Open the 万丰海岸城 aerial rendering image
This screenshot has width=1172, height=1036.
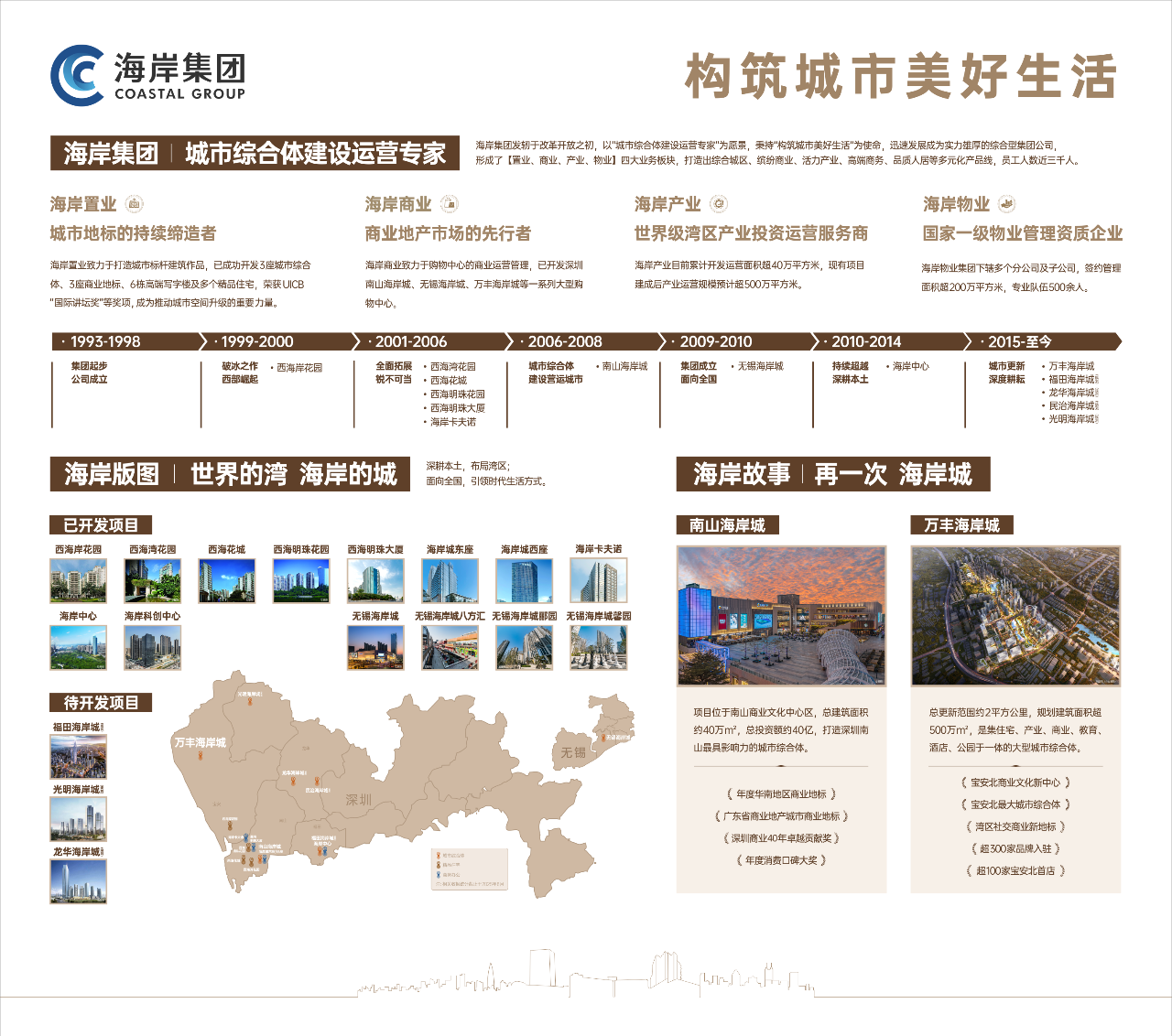[1015, 616]
